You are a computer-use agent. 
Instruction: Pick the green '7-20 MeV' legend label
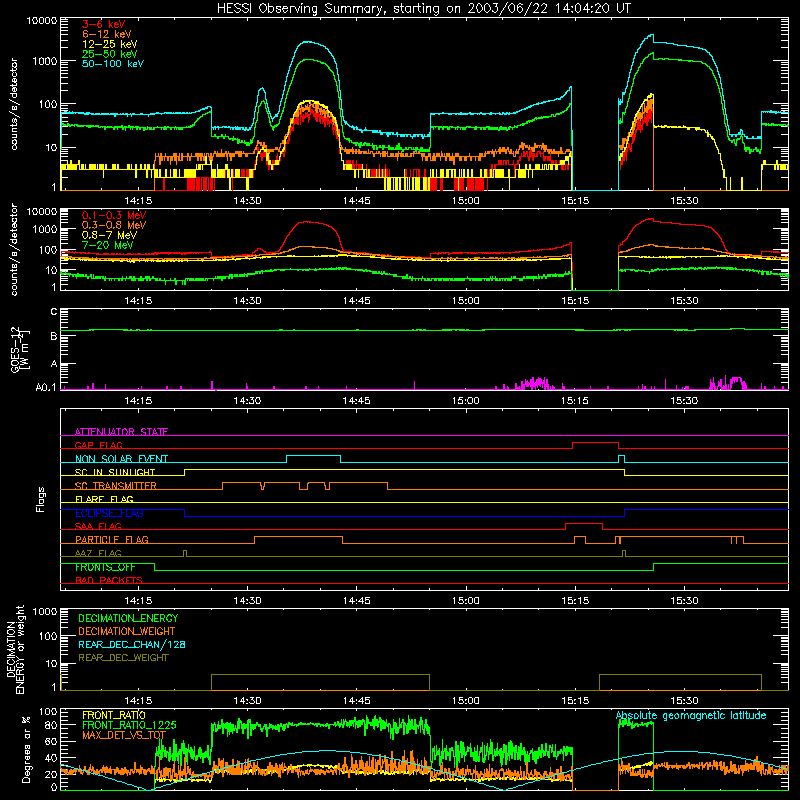point(108,245)
